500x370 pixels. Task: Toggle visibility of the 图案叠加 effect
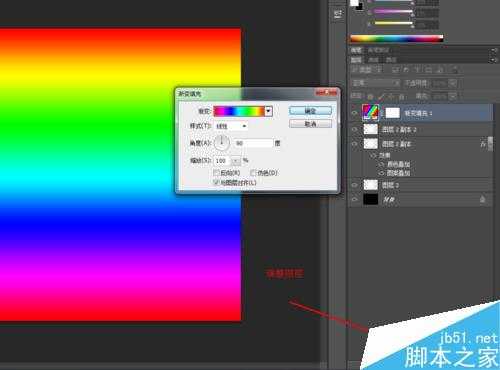pos(382,173)
